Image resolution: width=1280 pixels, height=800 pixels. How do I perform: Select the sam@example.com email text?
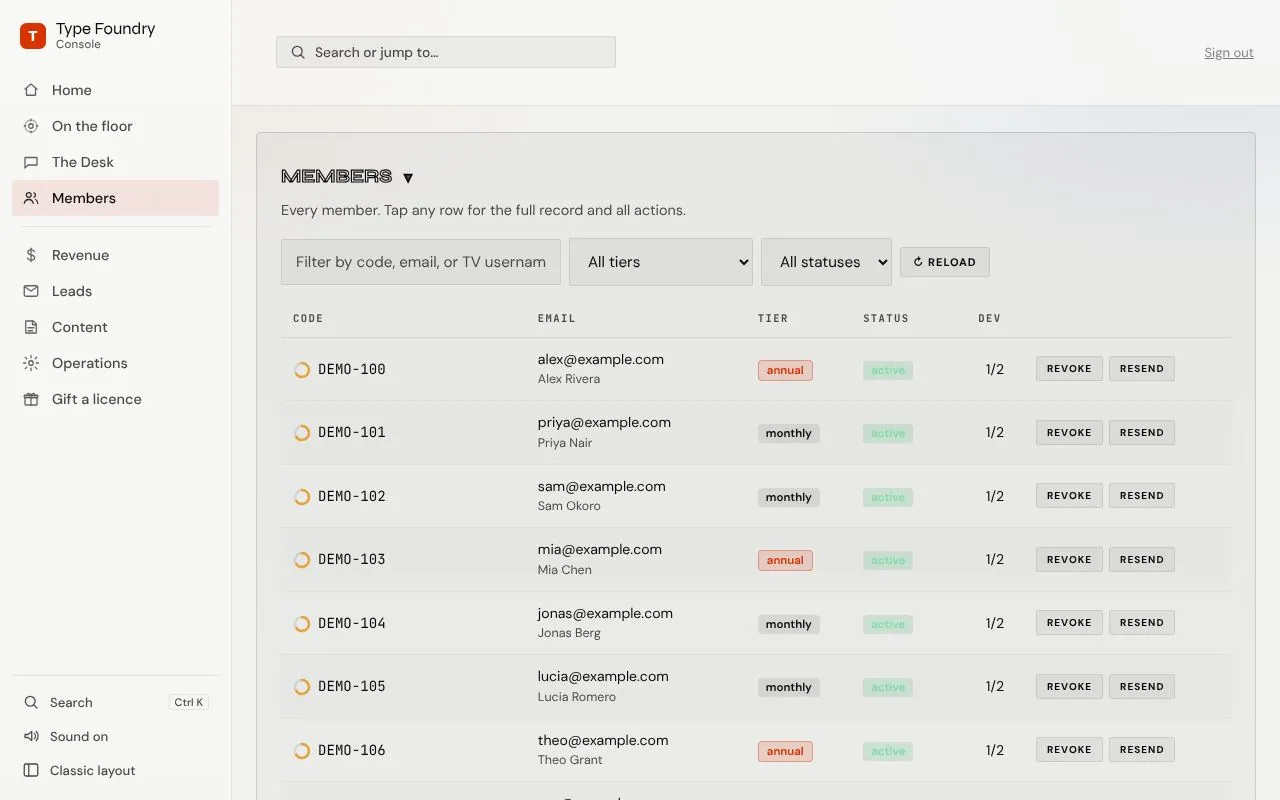(x=602, y=486)
